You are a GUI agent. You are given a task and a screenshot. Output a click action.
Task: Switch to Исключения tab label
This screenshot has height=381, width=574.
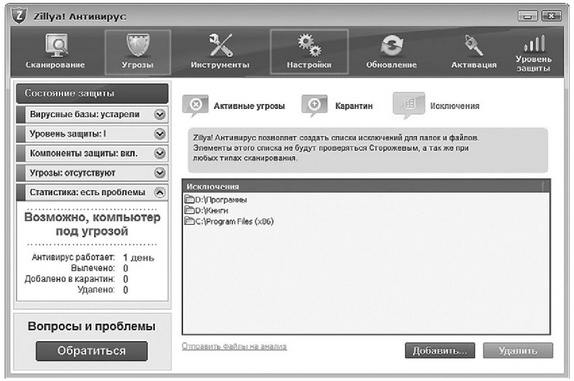(x=455, y=106)
